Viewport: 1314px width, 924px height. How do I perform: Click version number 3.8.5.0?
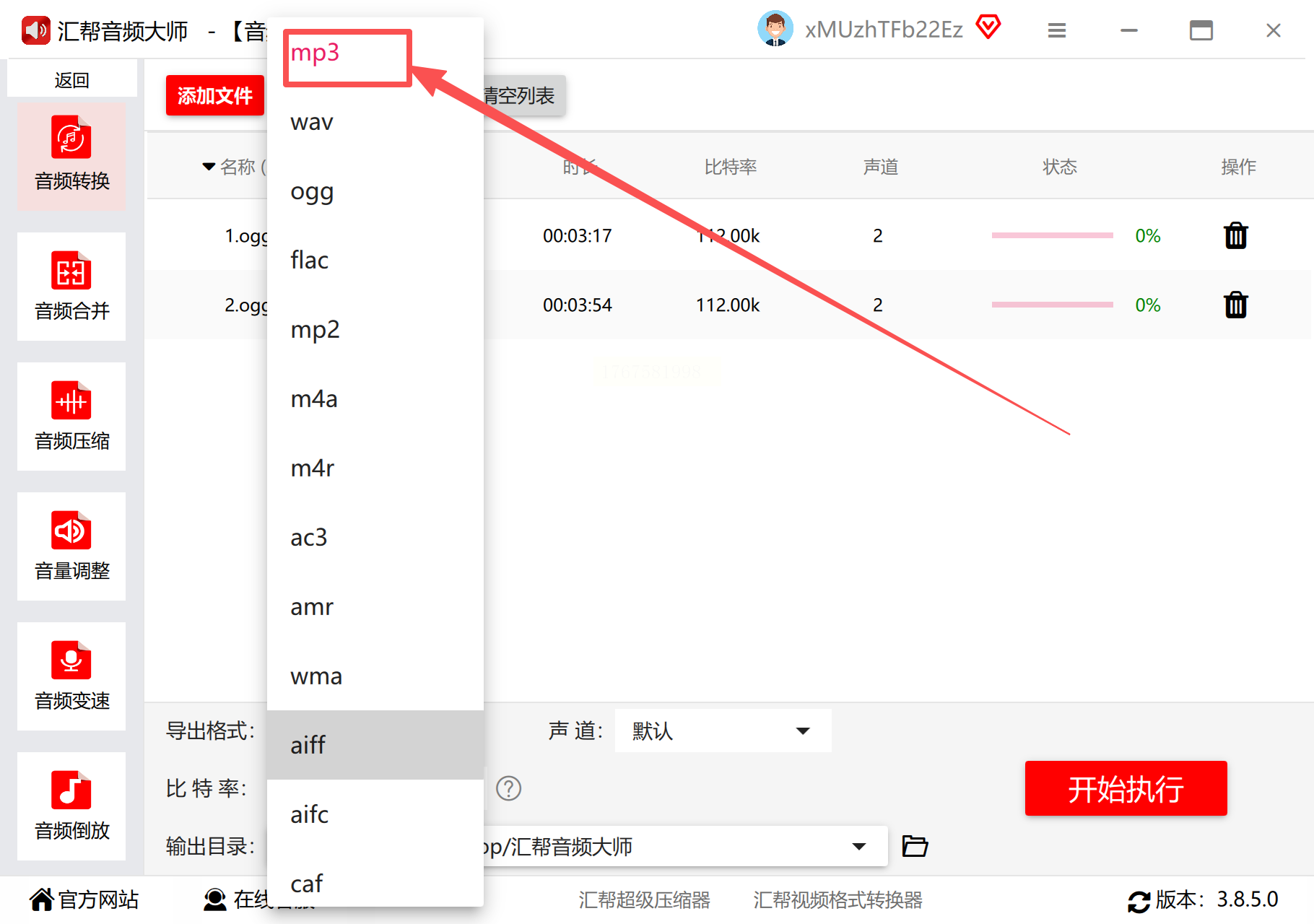coord(1248,899)
